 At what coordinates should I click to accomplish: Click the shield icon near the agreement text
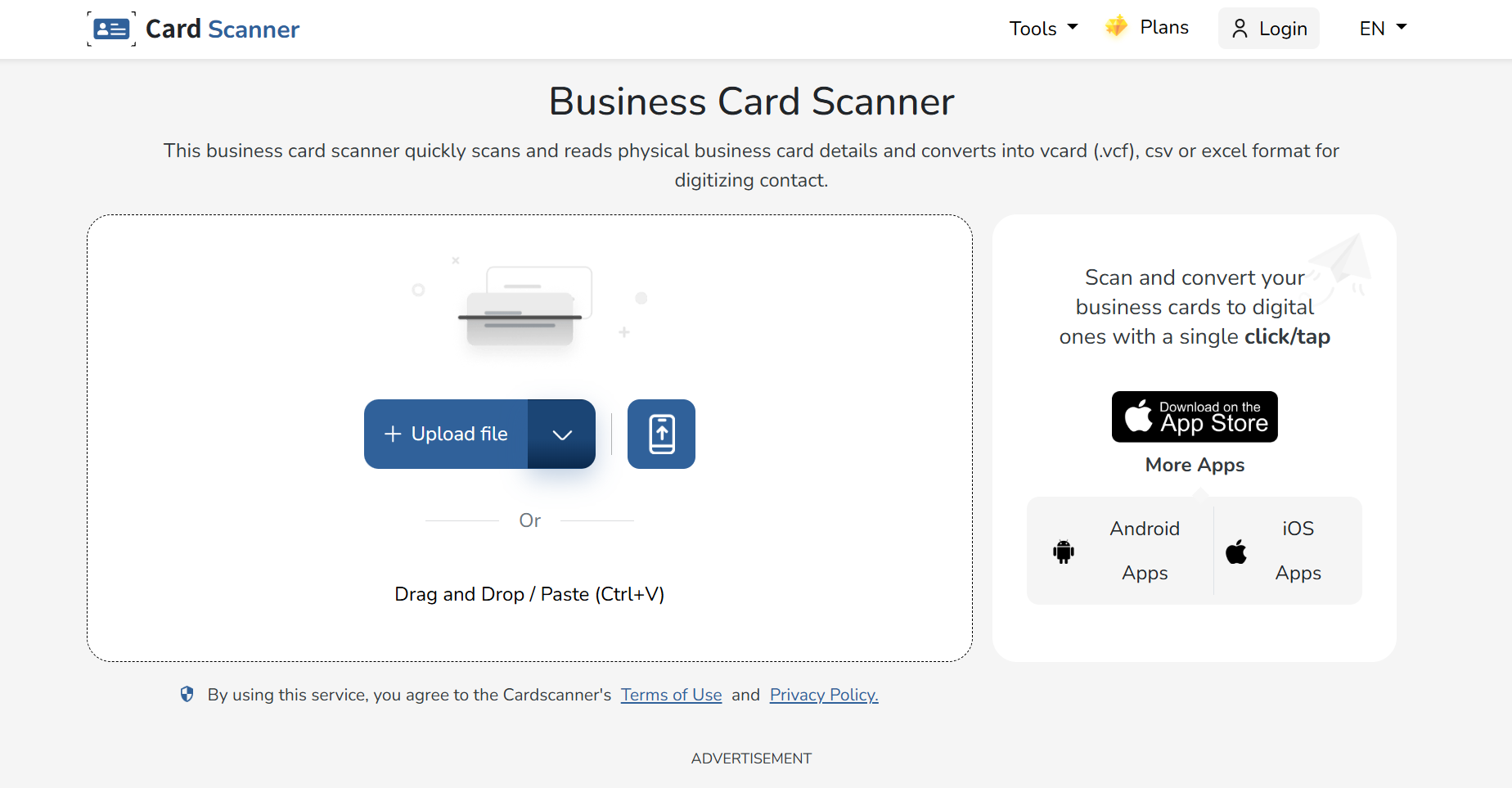click(x=187, y=694)
